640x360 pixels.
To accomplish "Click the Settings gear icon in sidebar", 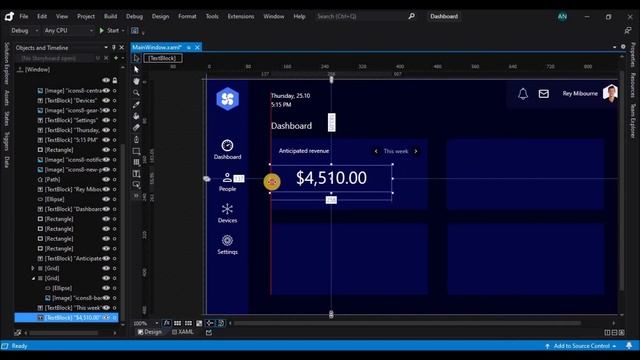I will point(227,240).
